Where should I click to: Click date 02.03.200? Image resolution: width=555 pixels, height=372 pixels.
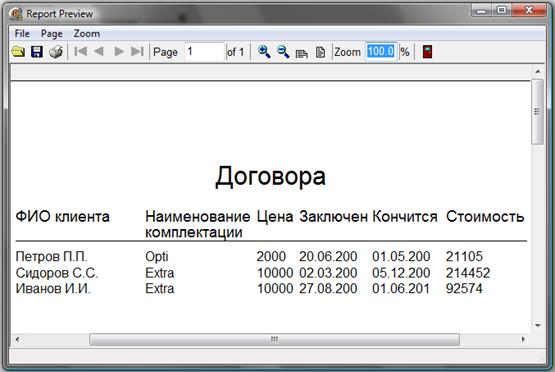click(x=328, y=273)
